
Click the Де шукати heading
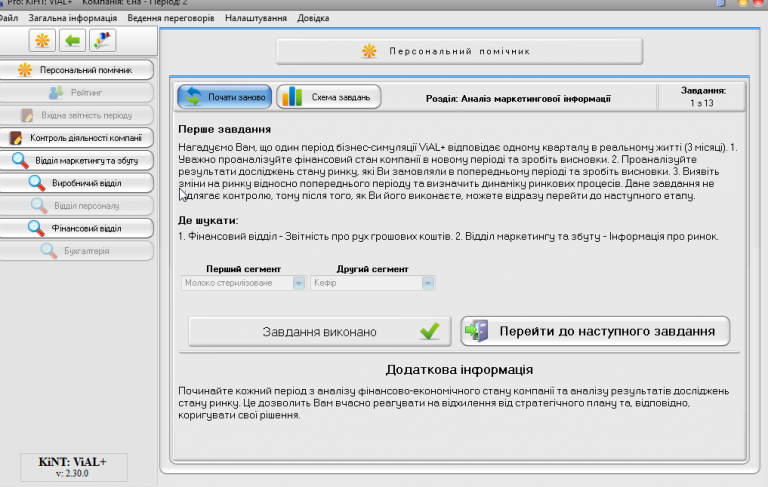208,220
